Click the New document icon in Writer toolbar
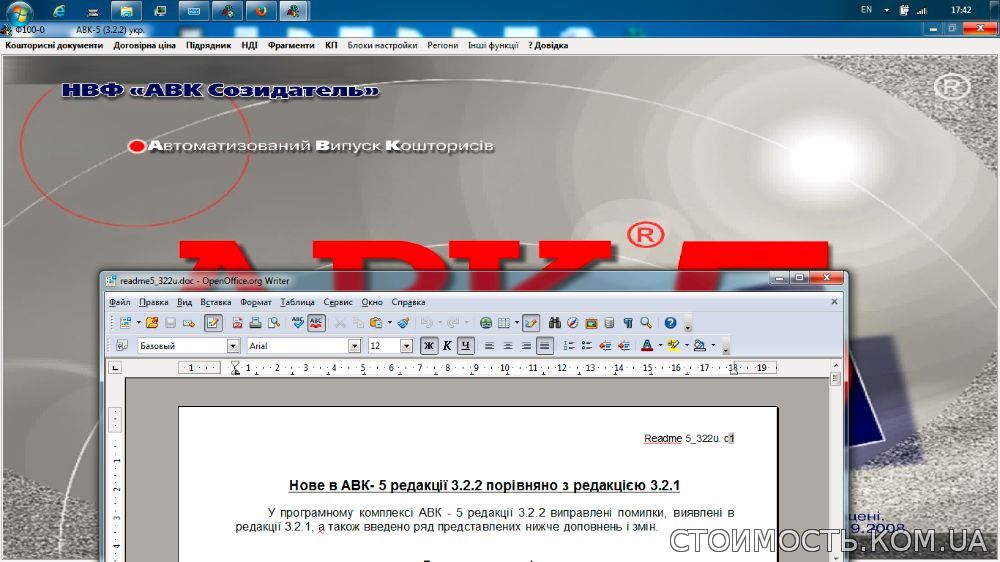 pos(126,323)
